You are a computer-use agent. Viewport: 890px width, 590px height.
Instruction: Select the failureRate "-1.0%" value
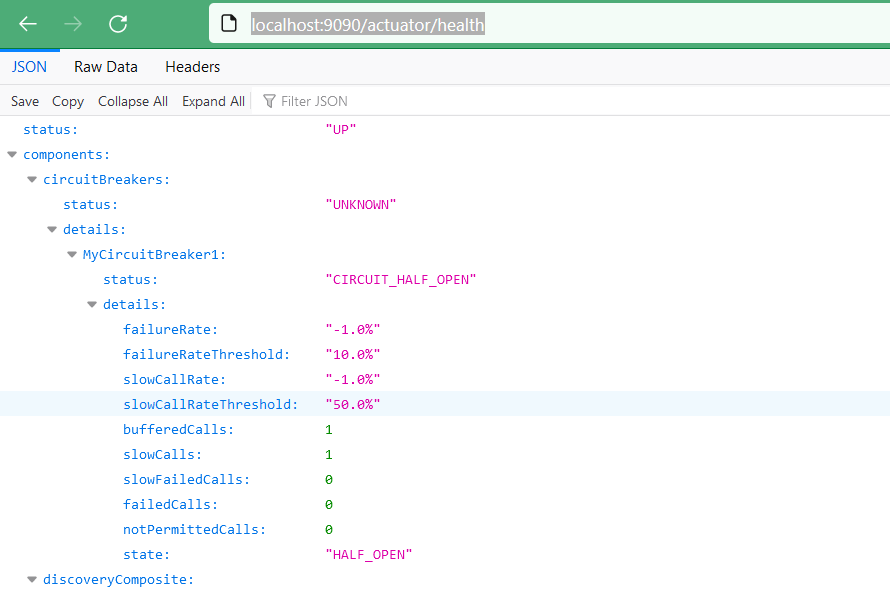352,329
